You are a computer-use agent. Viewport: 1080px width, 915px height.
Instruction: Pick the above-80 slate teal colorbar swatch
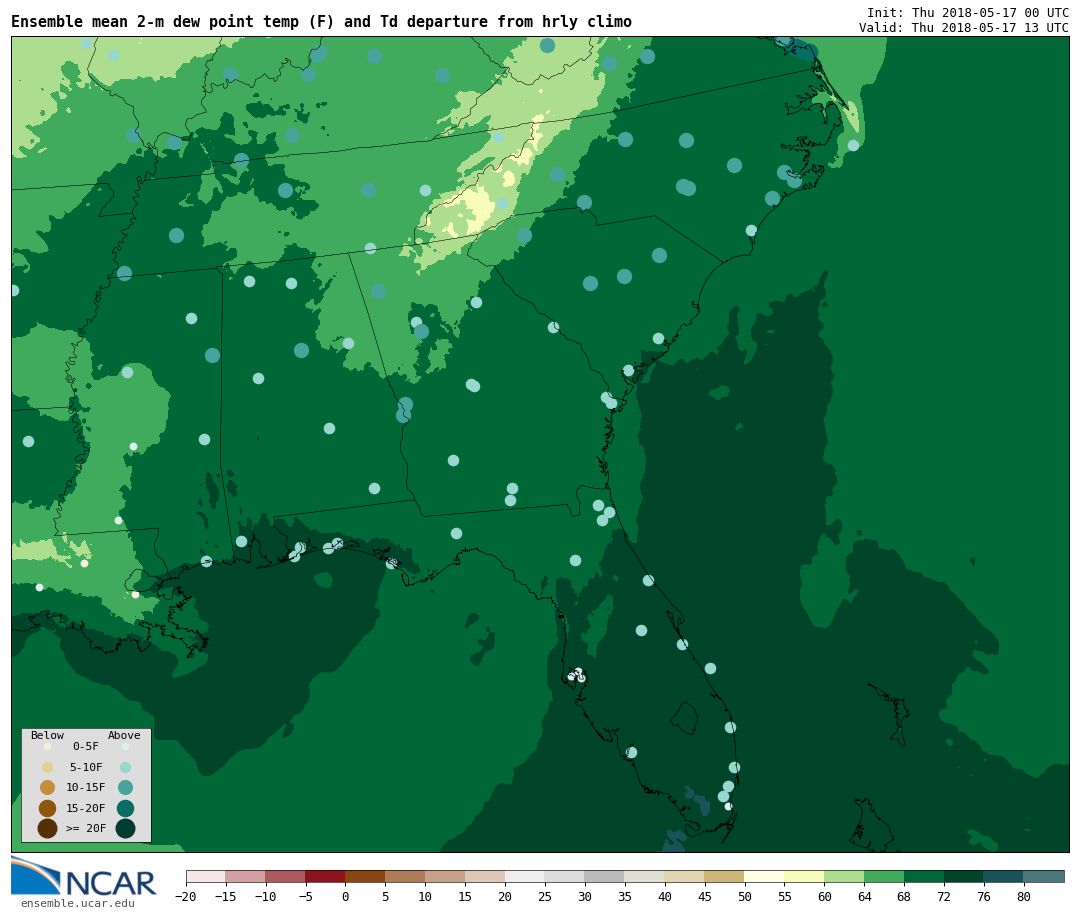(1044, 876)
